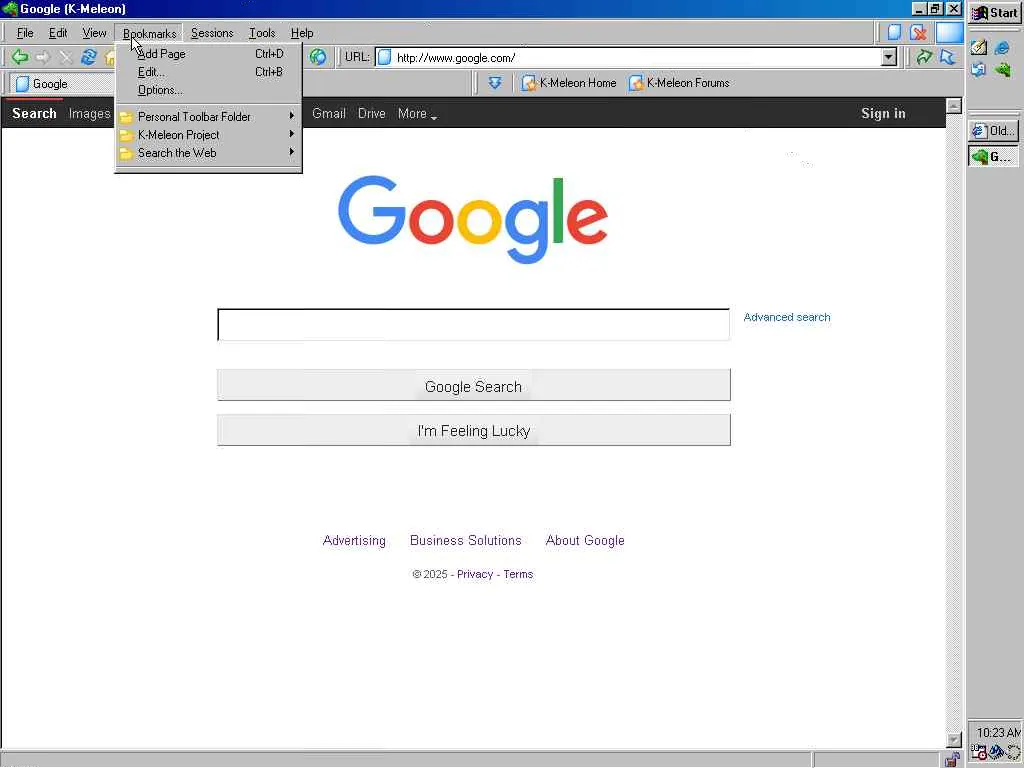Click the K-Meleon Forums bookmark icon
This screenshot has width=1024, height=768.
[x=636, y=84]
